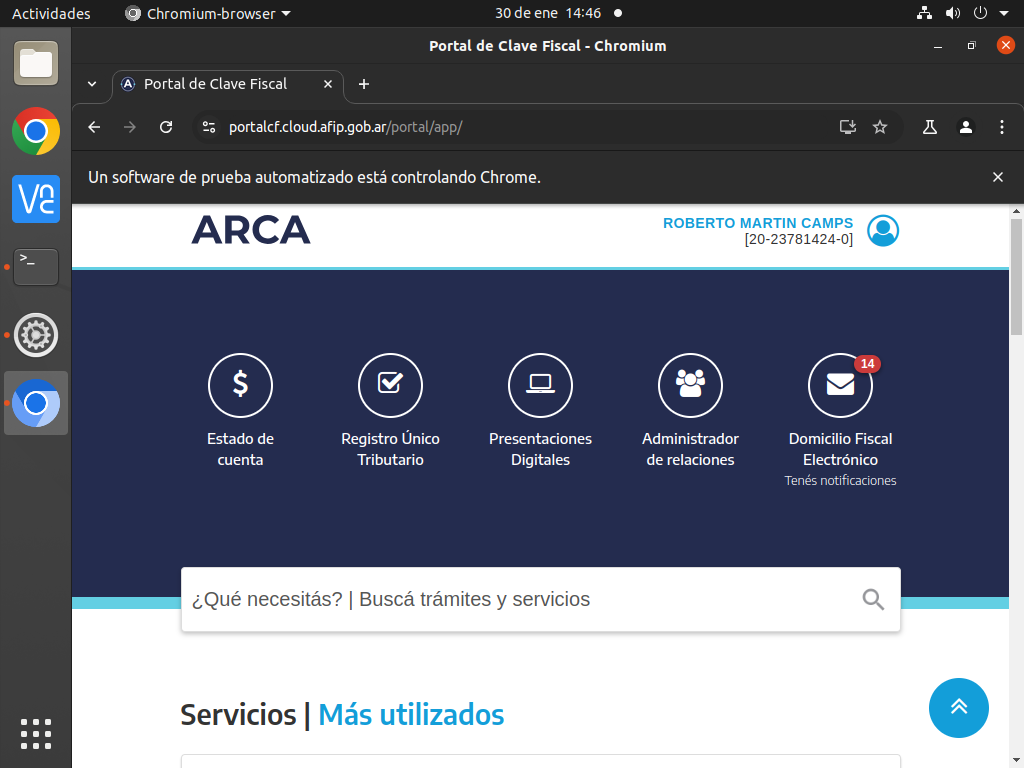Close the Portal de Clave Fiscal tab
Viewport: 1024px width, 768px height.
click(x=328, y=84)
